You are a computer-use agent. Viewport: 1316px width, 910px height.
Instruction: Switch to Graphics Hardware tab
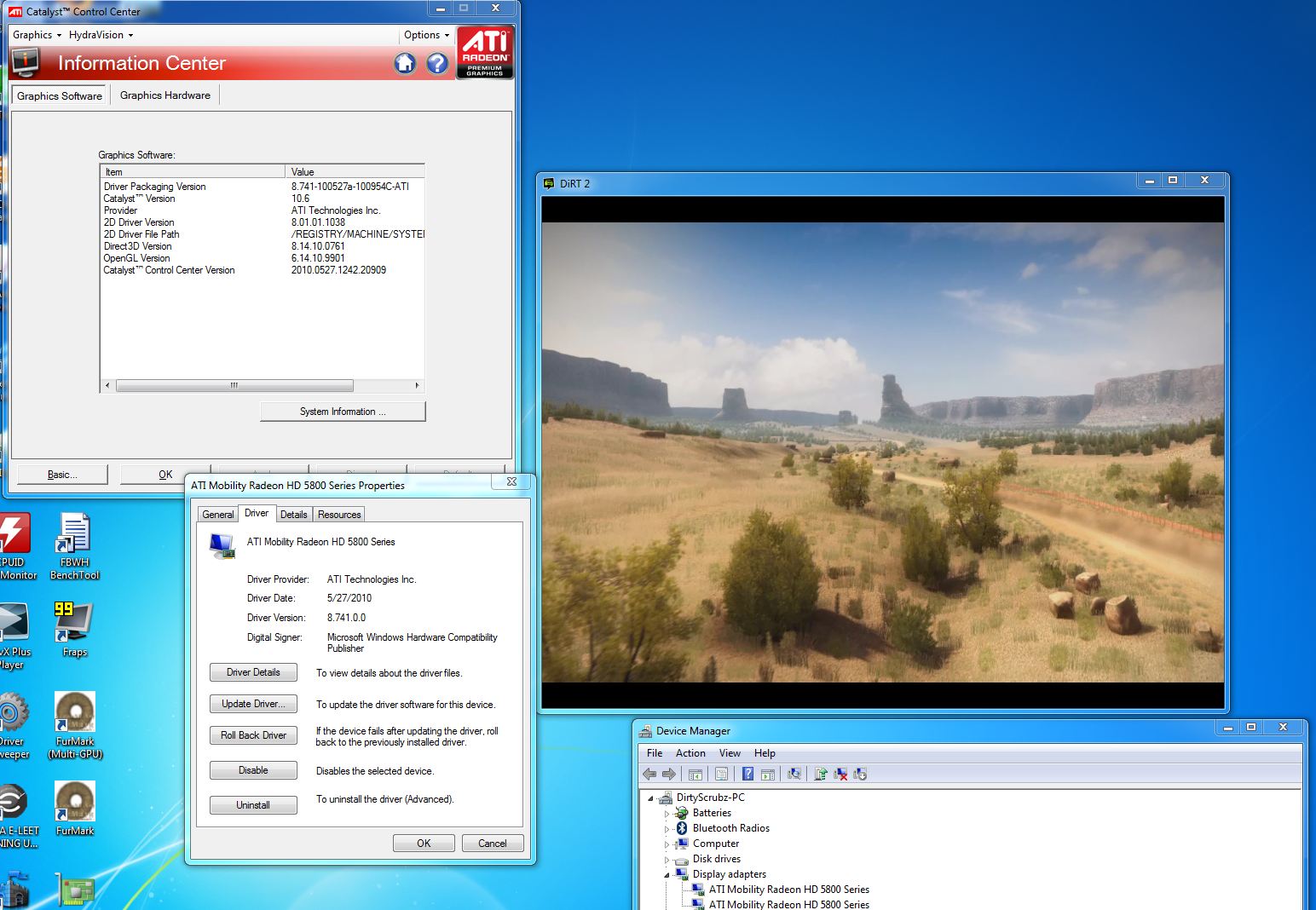pos(165,95)
